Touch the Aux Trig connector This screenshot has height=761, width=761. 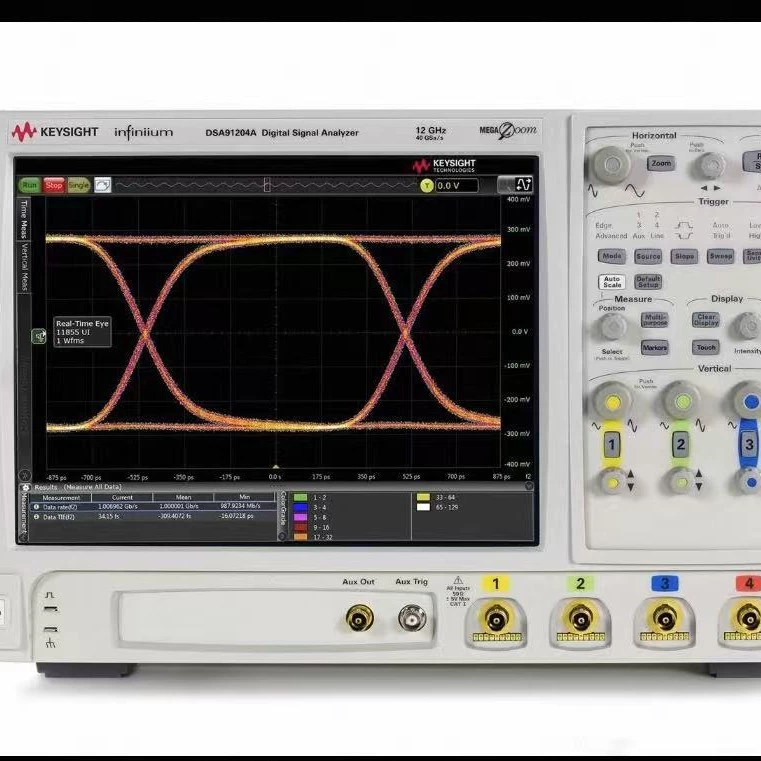412,618
